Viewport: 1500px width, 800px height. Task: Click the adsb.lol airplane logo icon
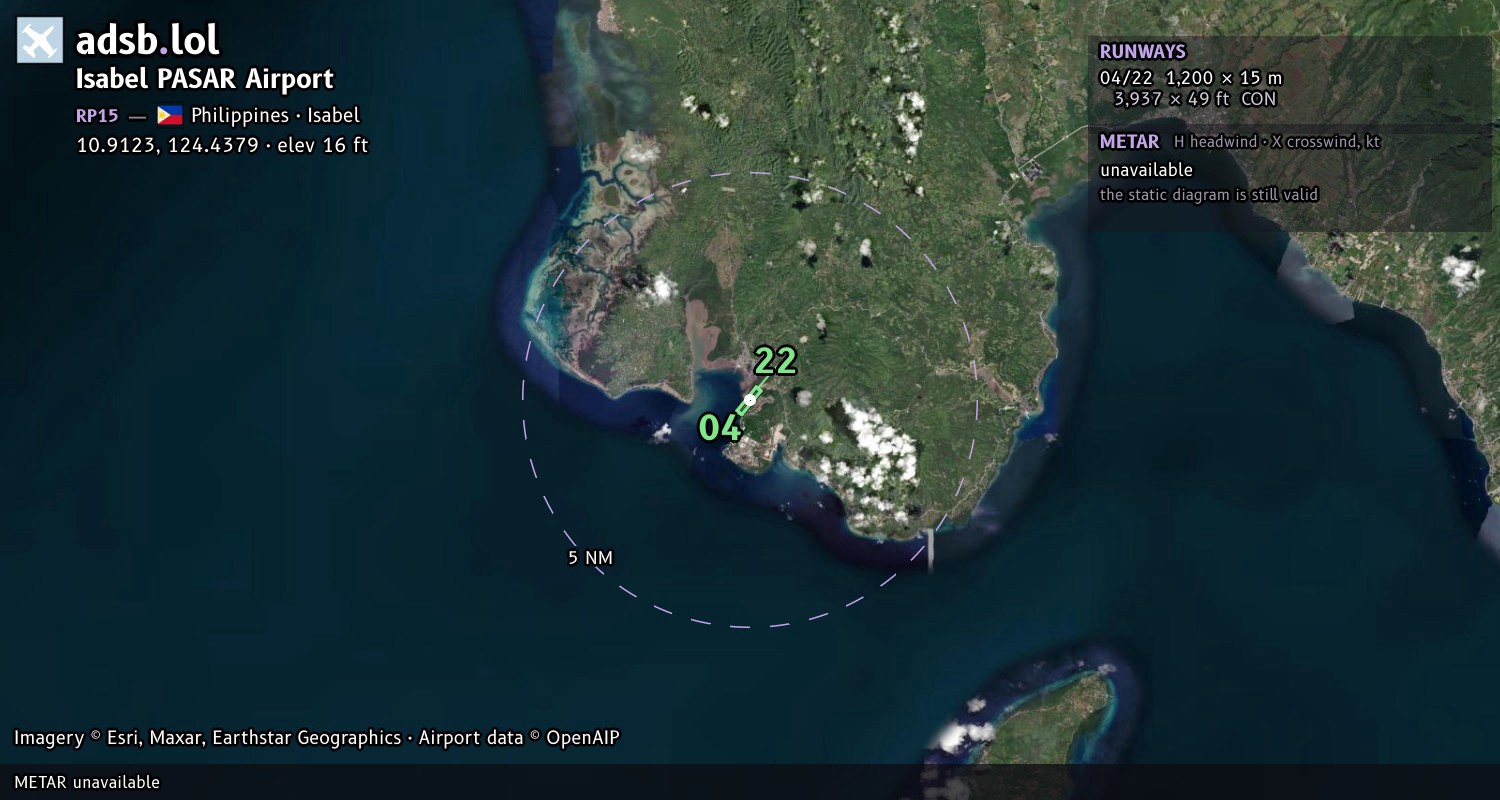click(x=40, y=40)
